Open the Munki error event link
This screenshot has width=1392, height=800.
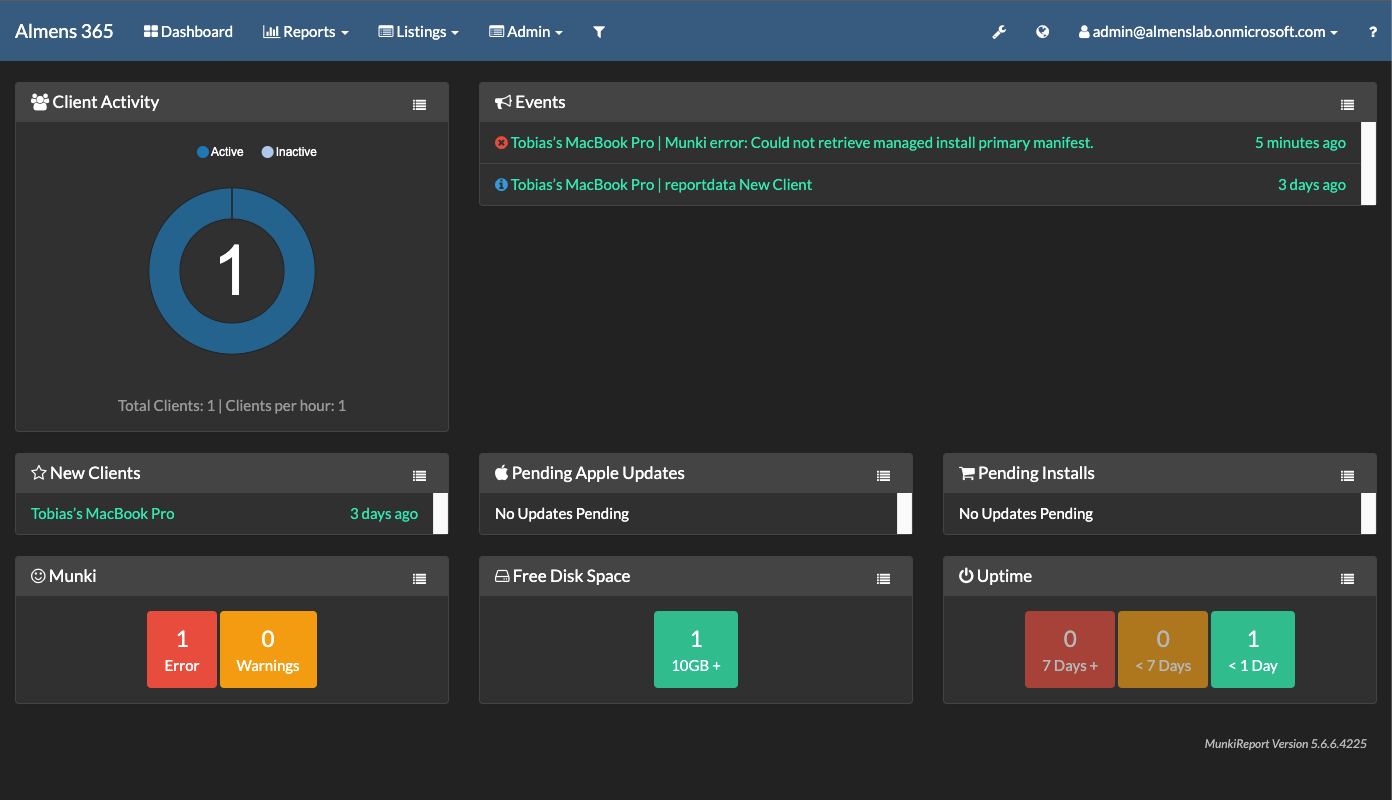[801, 143]
